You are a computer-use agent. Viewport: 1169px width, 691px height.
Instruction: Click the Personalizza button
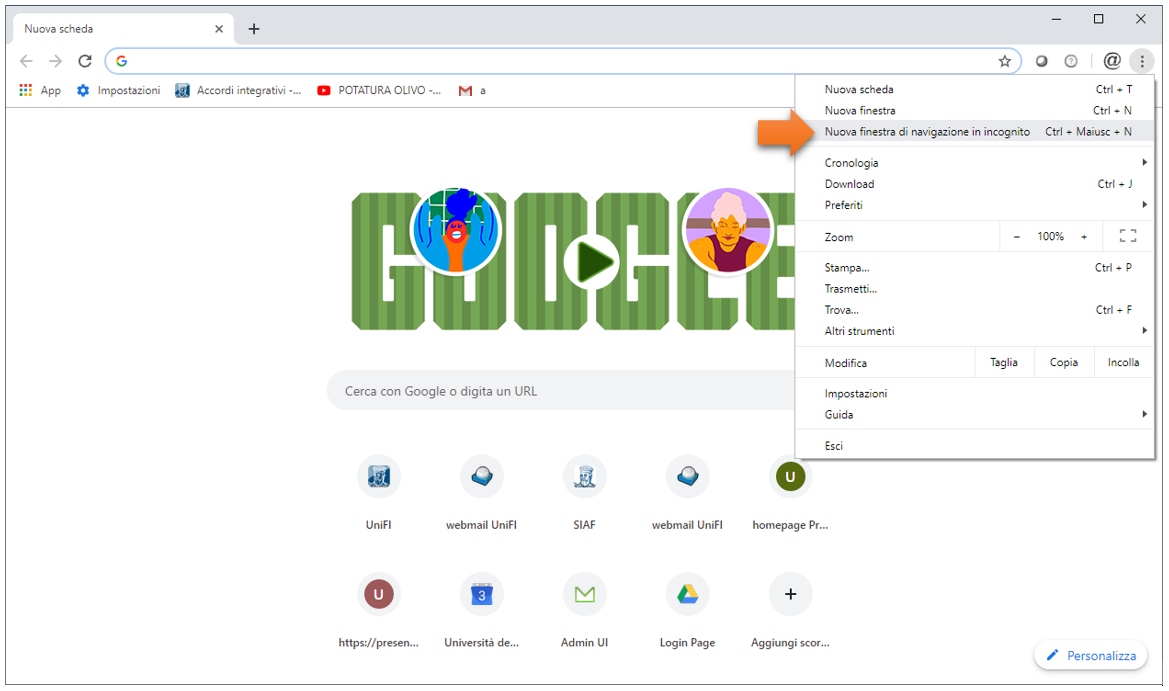click(x=1090, y=655)
